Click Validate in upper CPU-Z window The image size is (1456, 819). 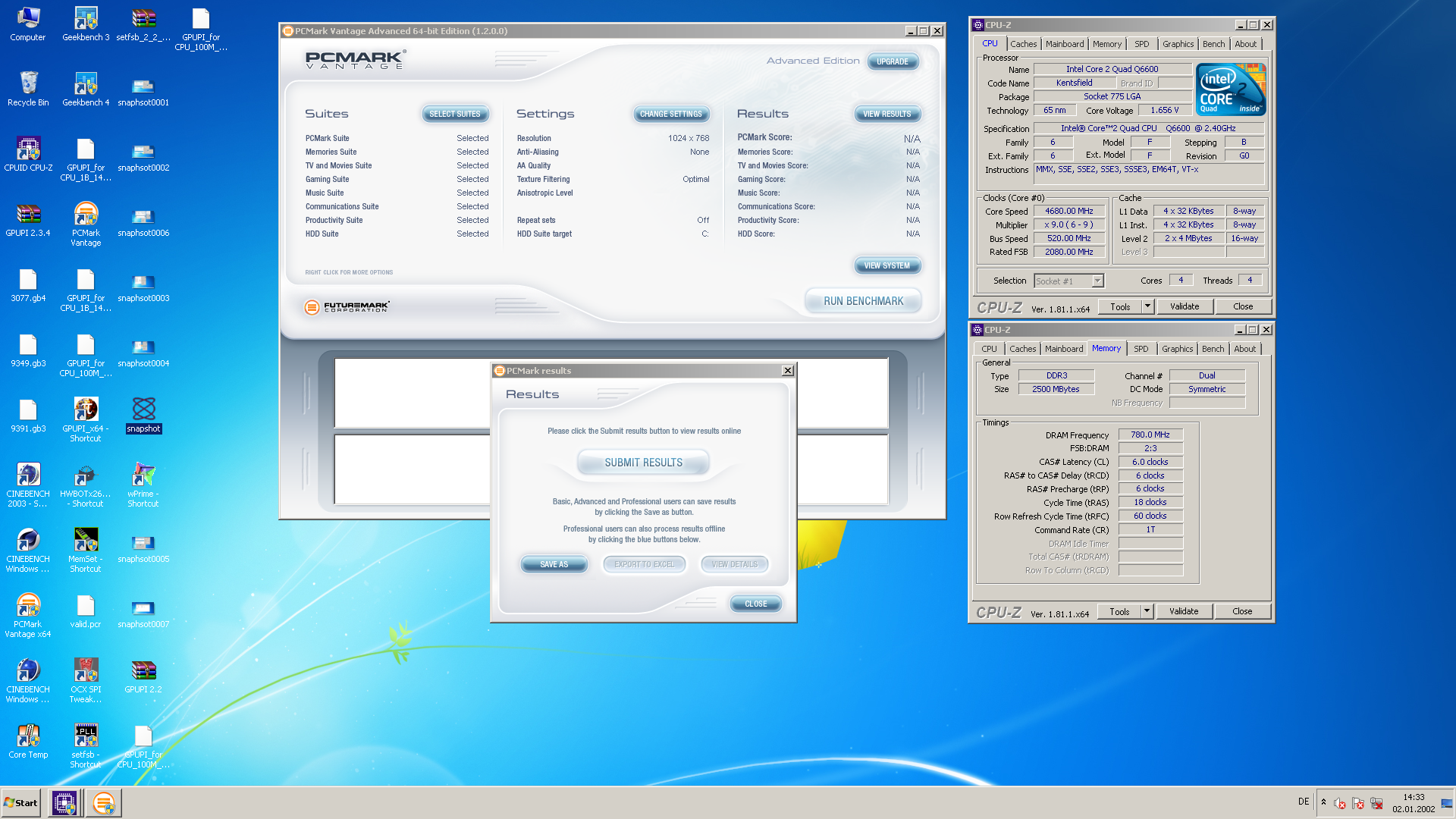[x=1185, y=306]
